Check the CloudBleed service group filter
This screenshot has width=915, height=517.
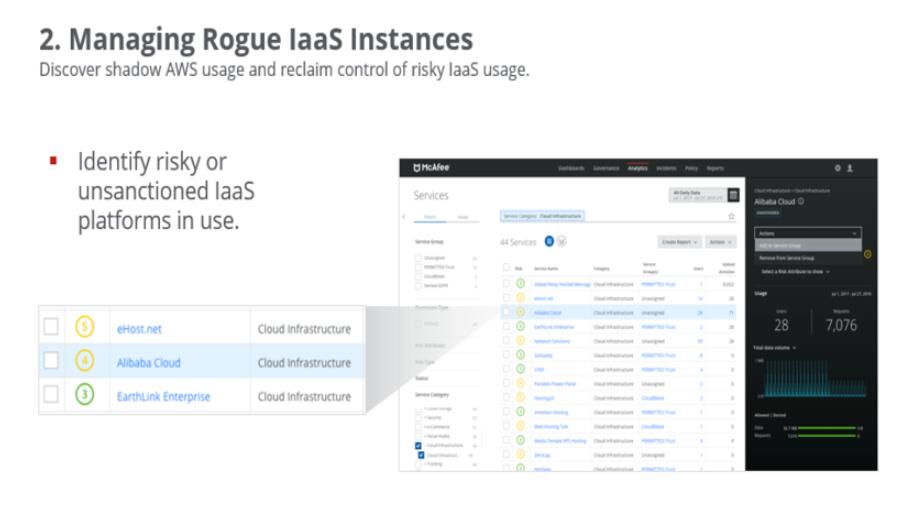[418, 277]
